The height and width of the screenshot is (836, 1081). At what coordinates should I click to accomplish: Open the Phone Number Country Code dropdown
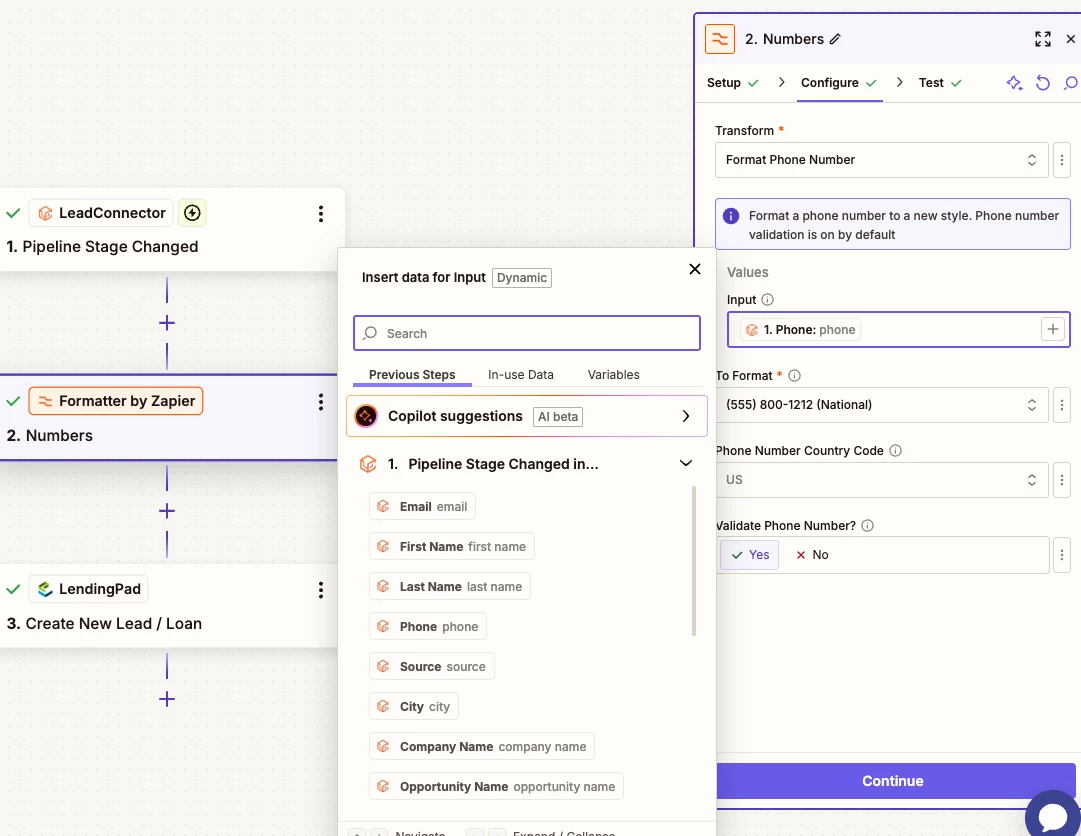pos(882,480)
